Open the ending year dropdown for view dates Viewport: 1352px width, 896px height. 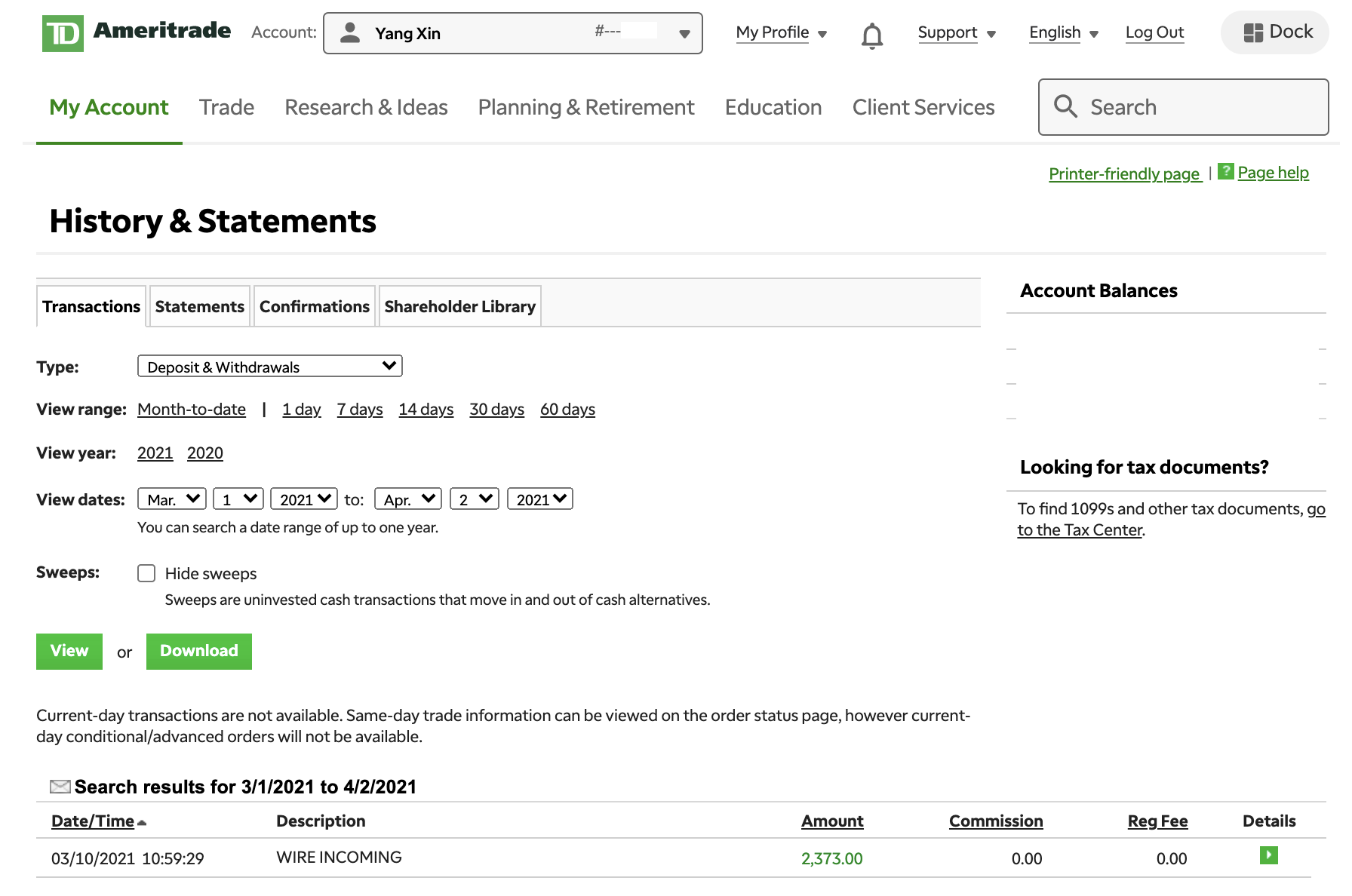tap(539, 498)
